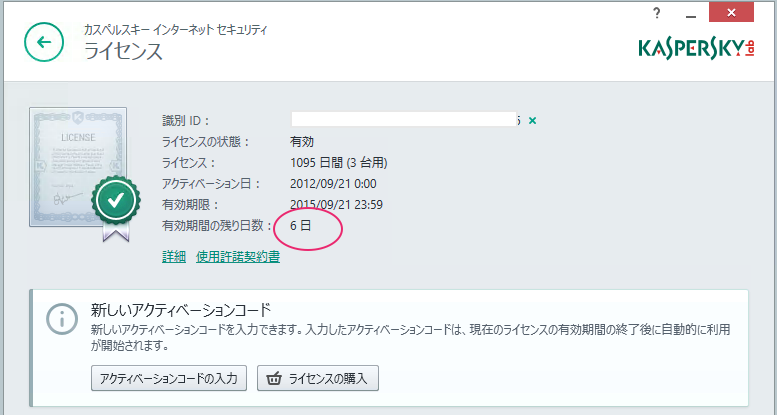Open help with the question mark icon
777x415 pixels.
(657, 13)
